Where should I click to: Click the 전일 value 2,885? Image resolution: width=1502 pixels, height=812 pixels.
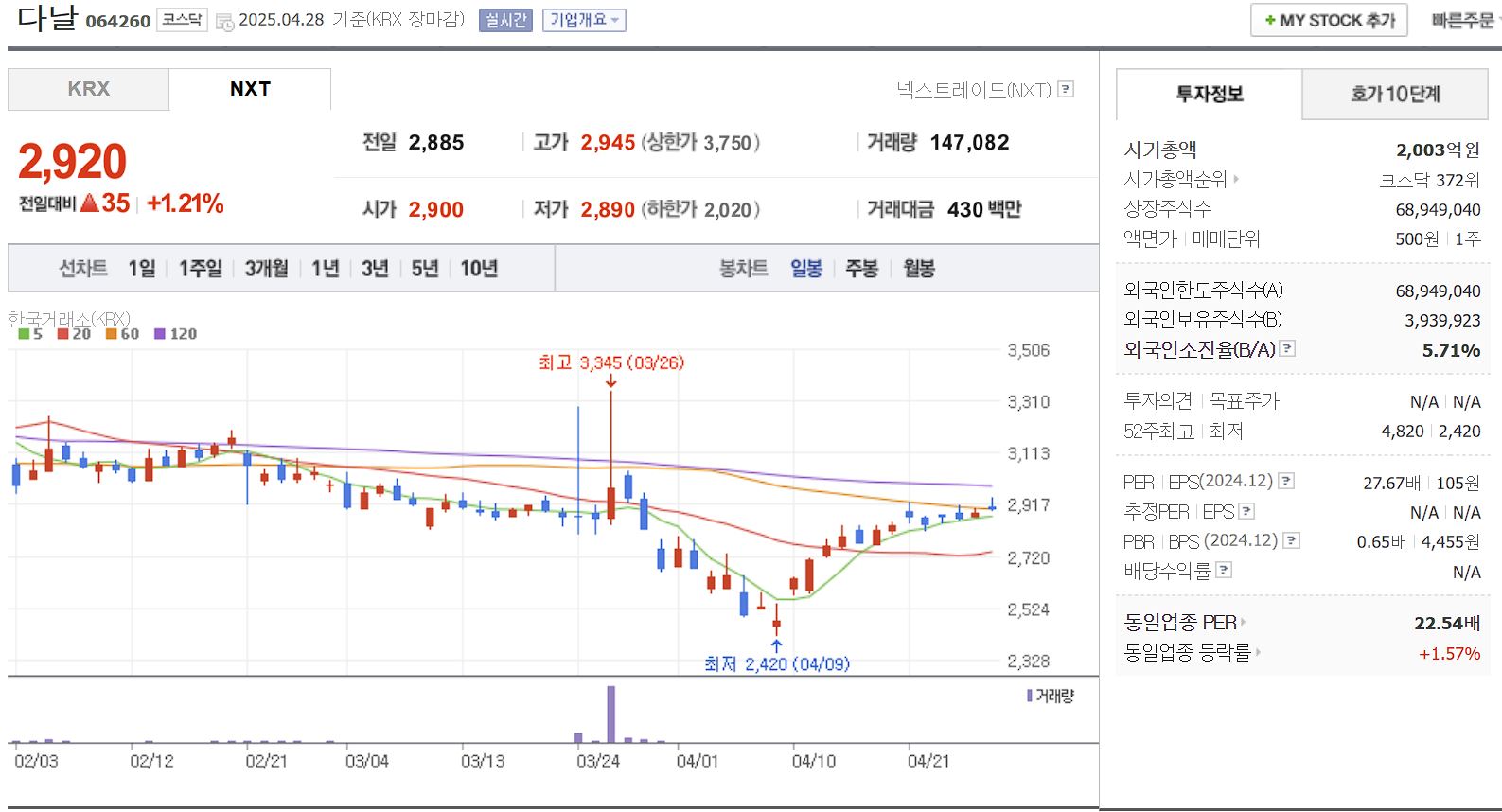point(436,143)
